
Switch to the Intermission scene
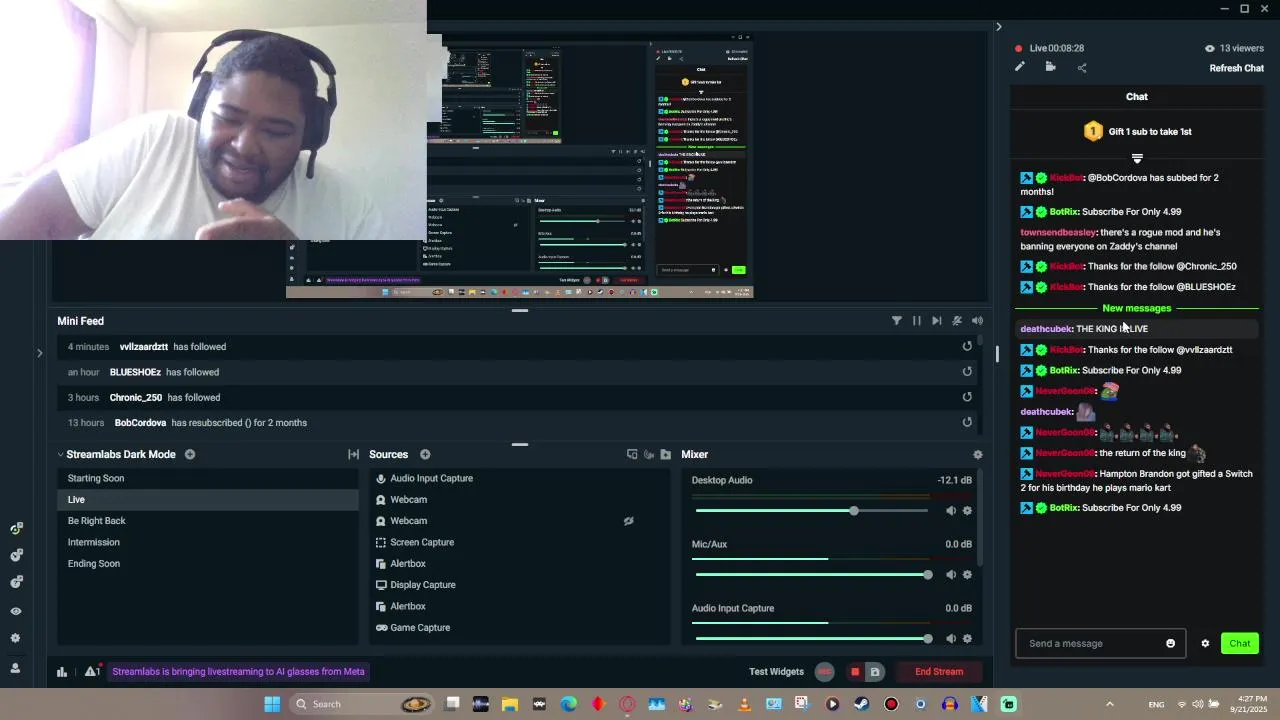pyautogui.click(x=208, y=542)
